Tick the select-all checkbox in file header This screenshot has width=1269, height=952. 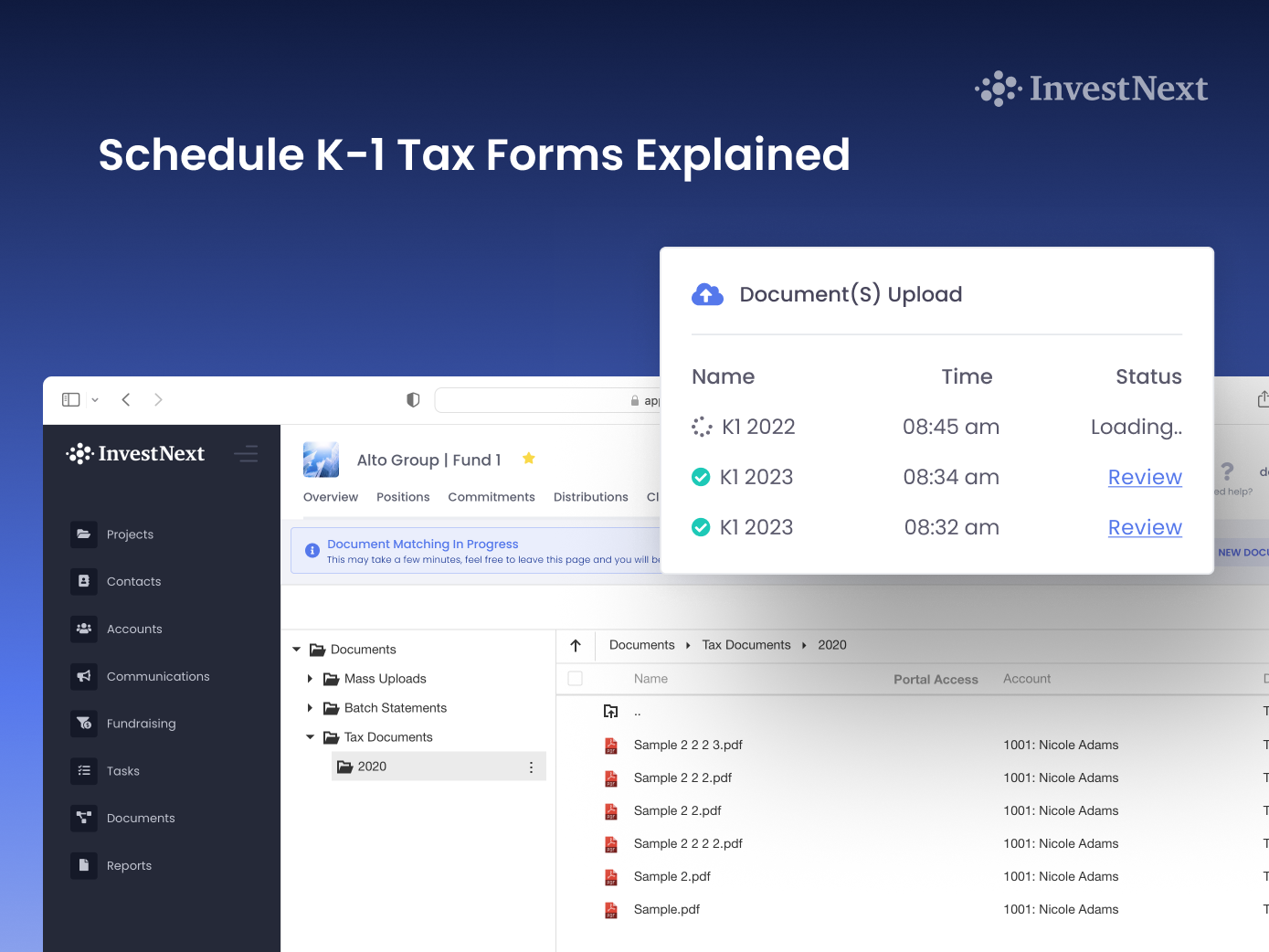(x=576, y=679)
